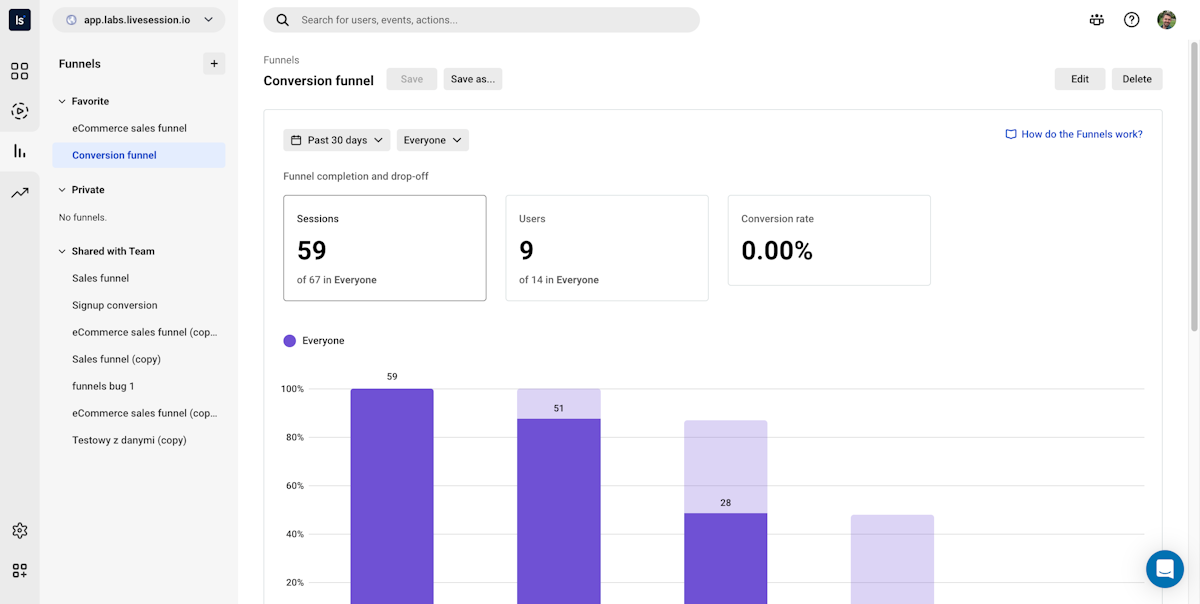Open the Signup conversion funnel

(x=114, y=305)
